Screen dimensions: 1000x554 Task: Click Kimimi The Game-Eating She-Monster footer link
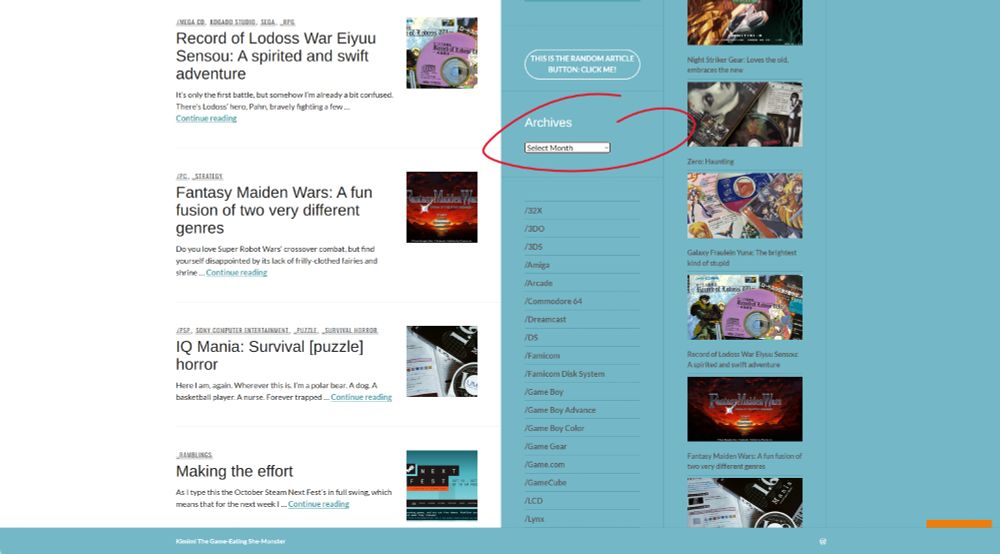click(x=230, y=542)
